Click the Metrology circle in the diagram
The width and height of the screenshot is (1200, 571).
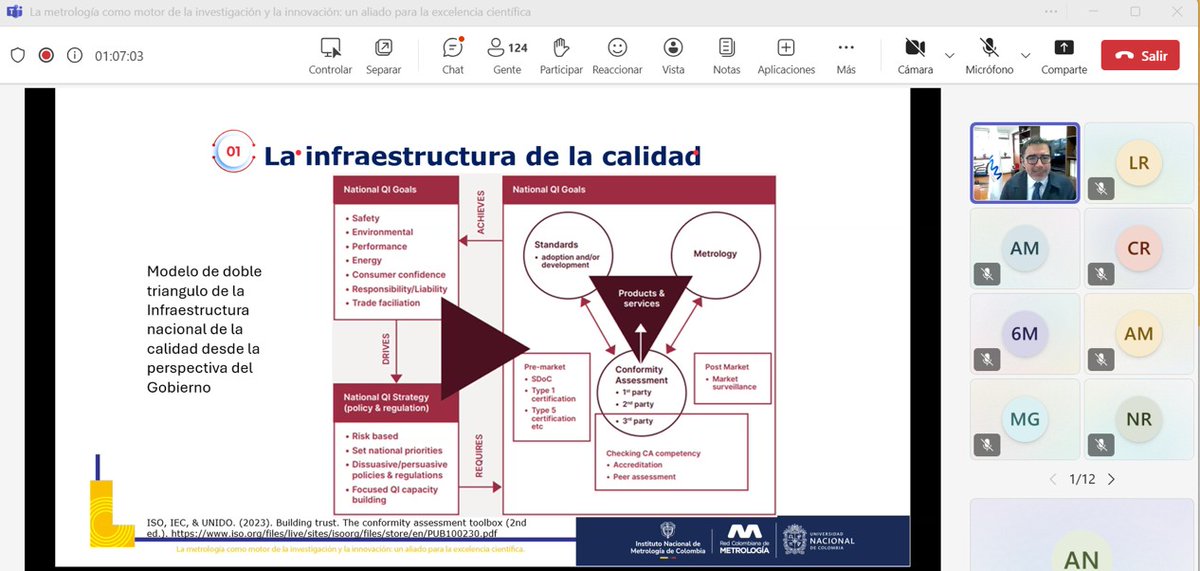[x=714, y=254]
